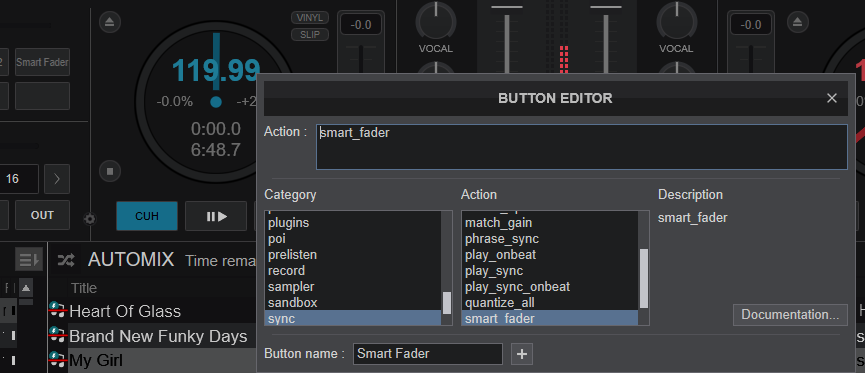
Task: Expand sideview panel up arrow
Action: tap(26, 288)
